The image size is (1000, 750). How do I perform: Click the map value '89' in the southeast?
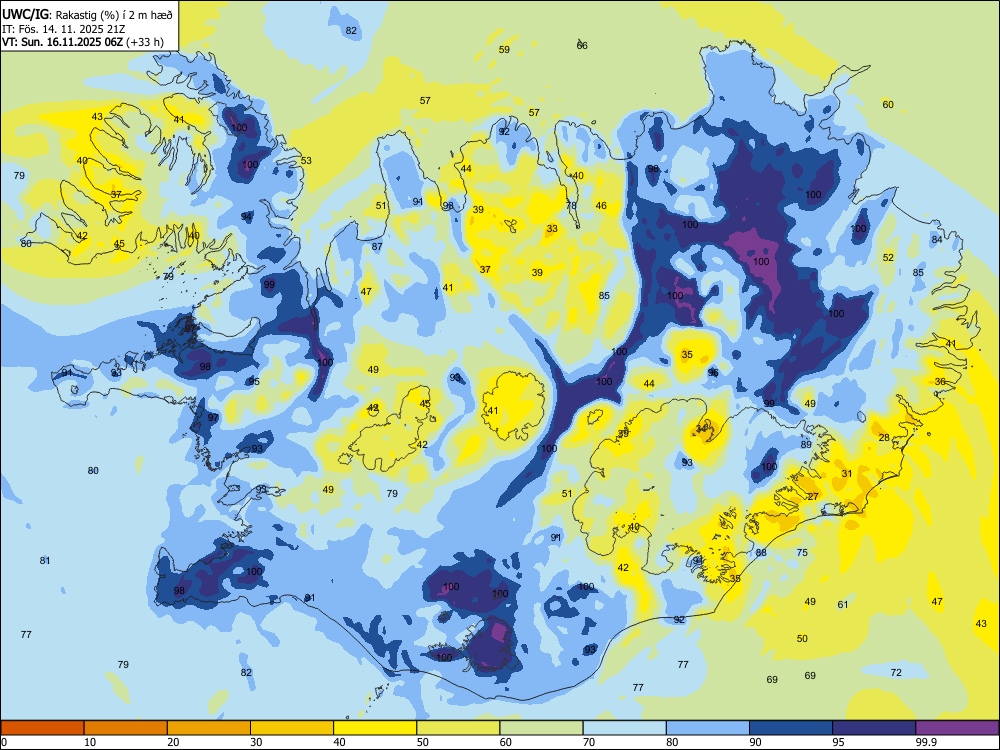pos(805,445)
